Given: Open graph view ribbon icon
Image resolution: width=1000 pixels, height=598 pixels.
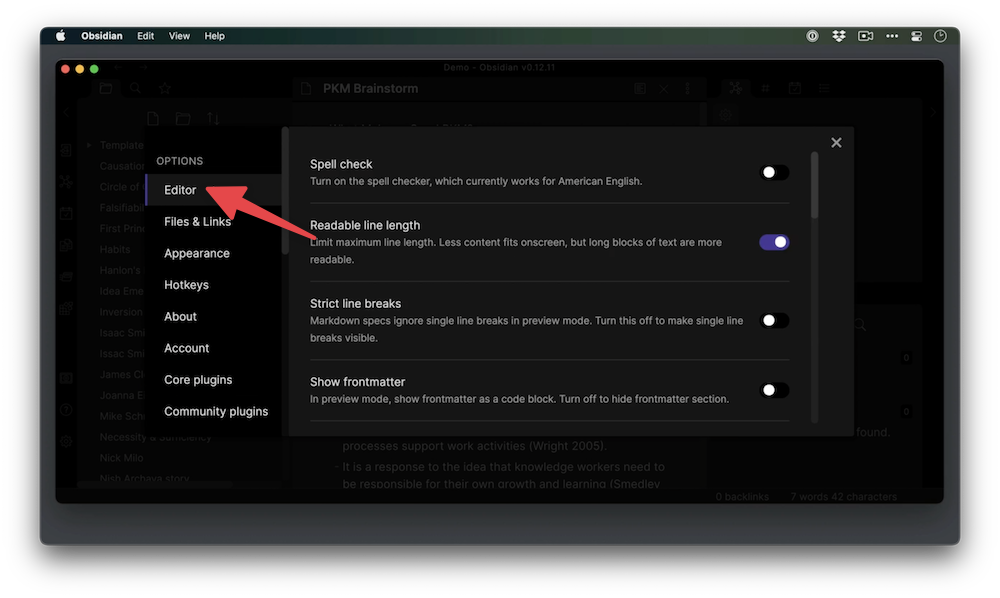Looking at the screenshot, I should tap(66, 182).
